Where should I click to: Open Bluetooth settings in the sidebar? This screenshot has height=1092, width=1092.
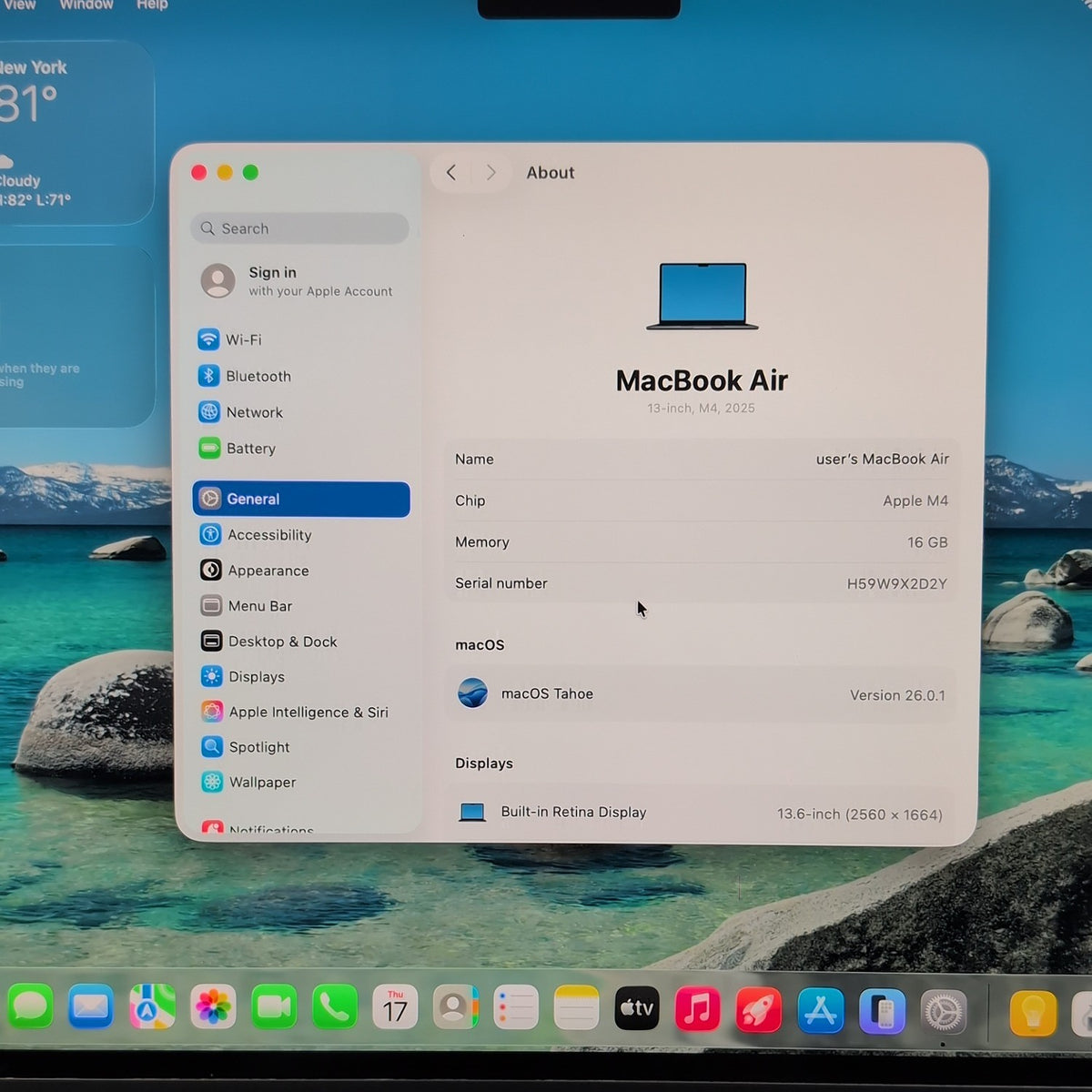click(x=300, y=376)
